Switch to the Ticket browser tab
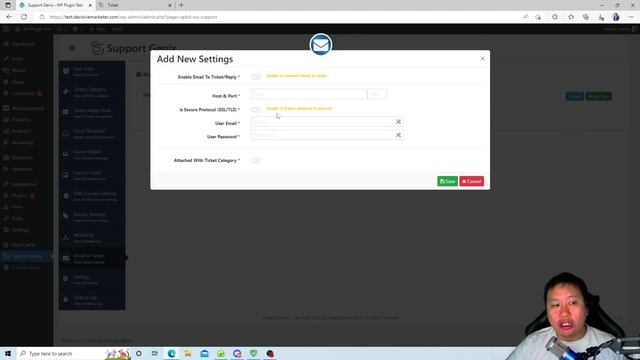This screenshot has width=640, height=360. point(135,5)
